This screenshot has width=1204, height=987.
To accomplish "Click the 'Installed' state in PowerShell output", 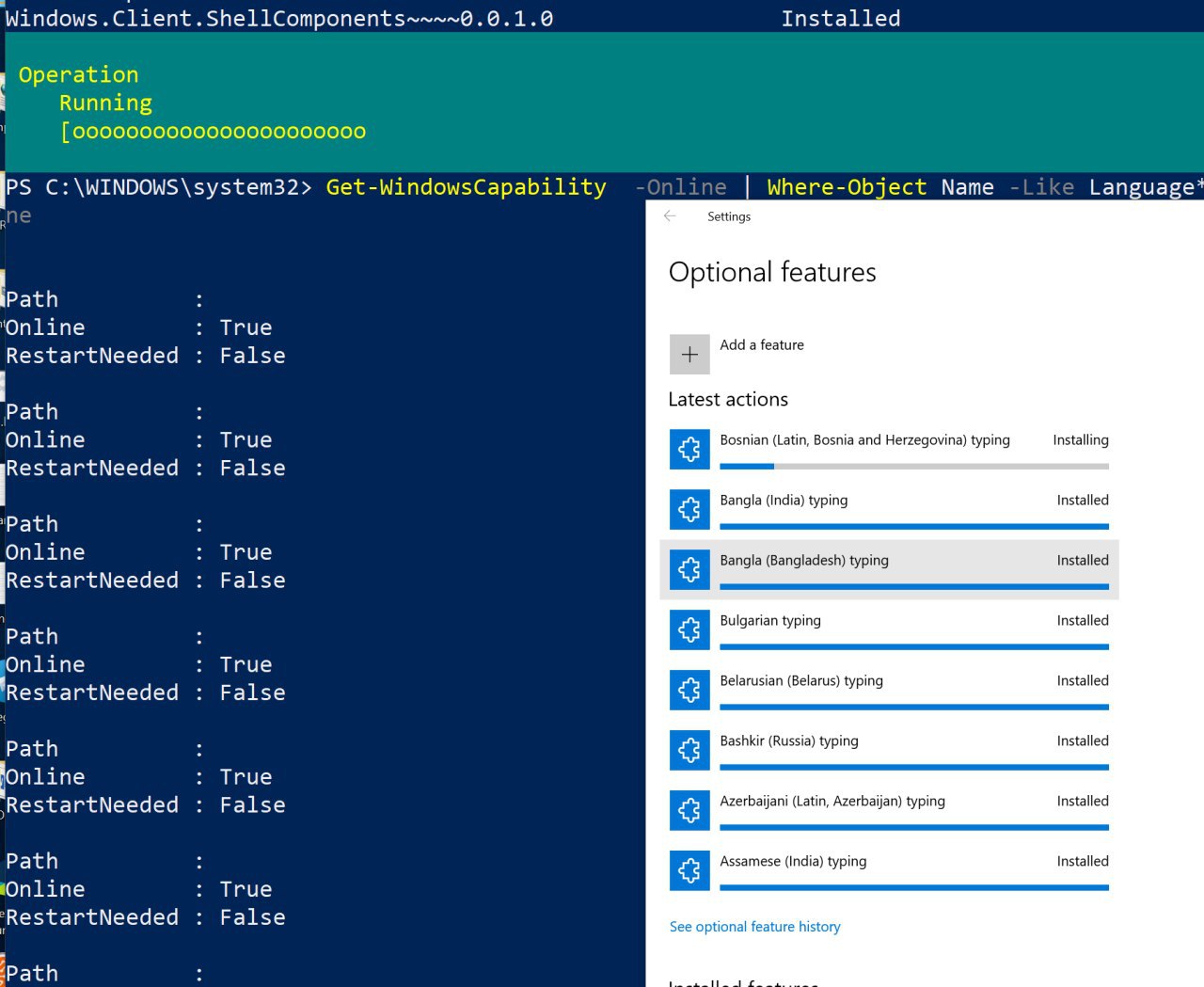I will (x=841, y=18).
